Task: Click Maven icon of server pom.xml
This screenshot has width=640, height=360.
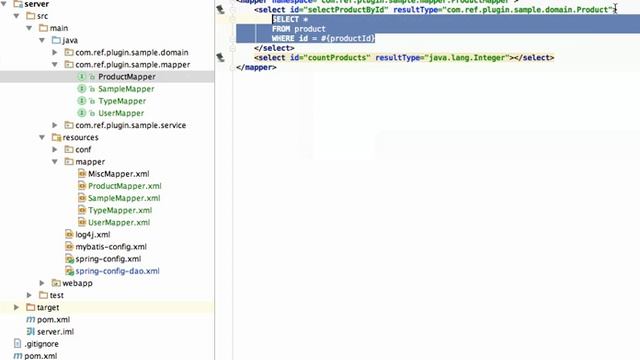Action: click(30, 319)
